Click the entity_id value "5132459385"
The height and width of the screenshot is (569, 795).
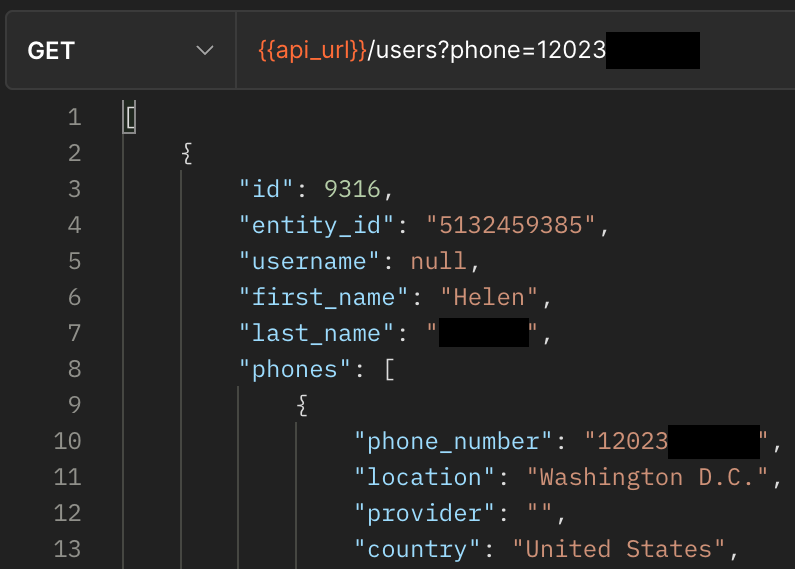coord(512,225)
